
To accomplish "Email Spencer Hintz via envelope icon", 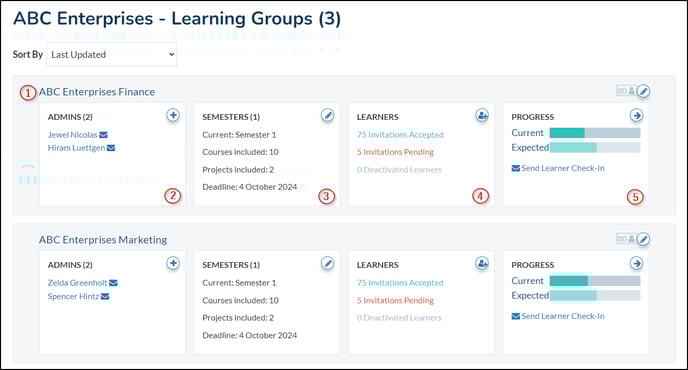I will click(105, 296).
